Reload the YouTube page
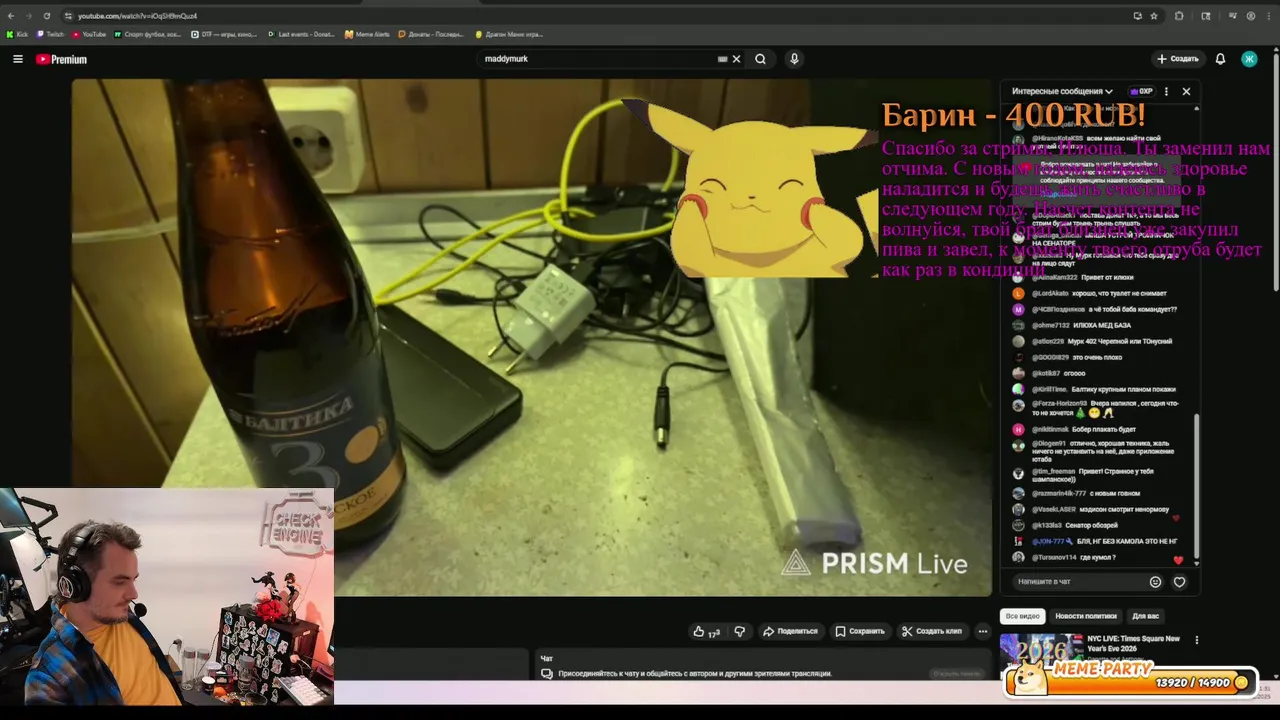Image resolution: width=1280 pixels, height=720 pixels. click(x=46, y=16)
